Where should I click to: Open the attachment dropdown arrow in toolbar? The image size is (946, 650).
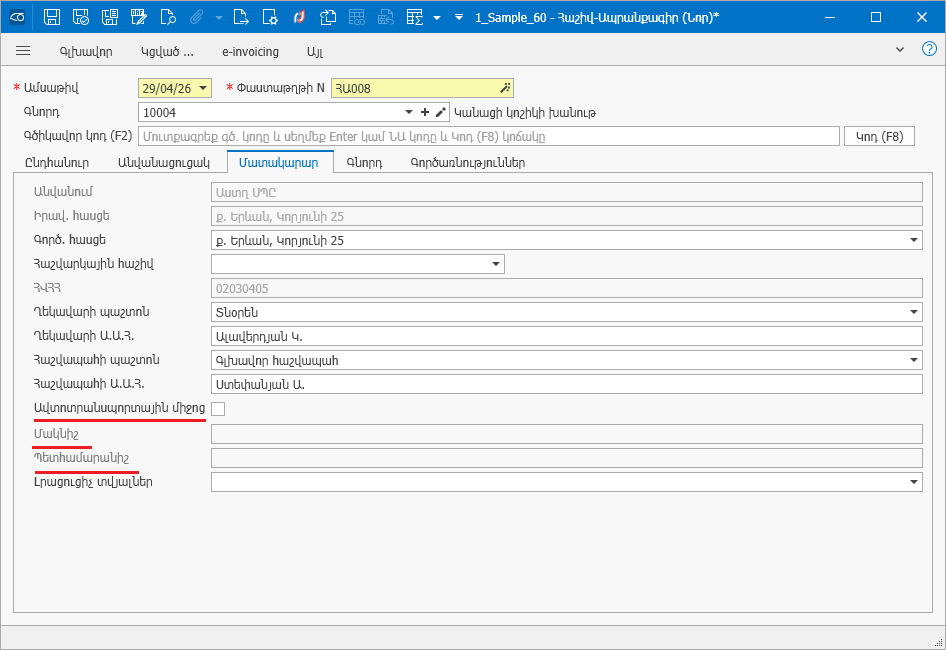coord(219,18)
